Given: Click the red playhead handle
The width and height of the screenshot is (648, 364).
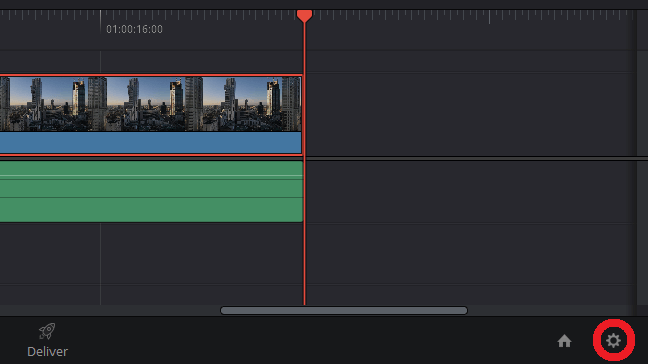Looking at the screenshot, I should [x=304, y=16].
